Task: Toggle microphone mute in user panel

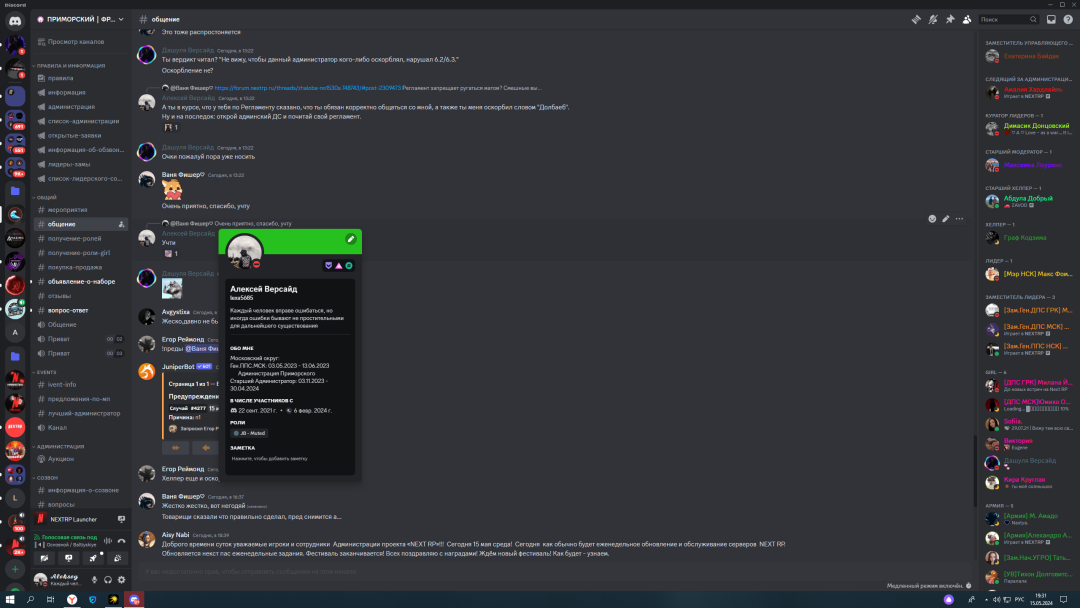Action: 94,580
